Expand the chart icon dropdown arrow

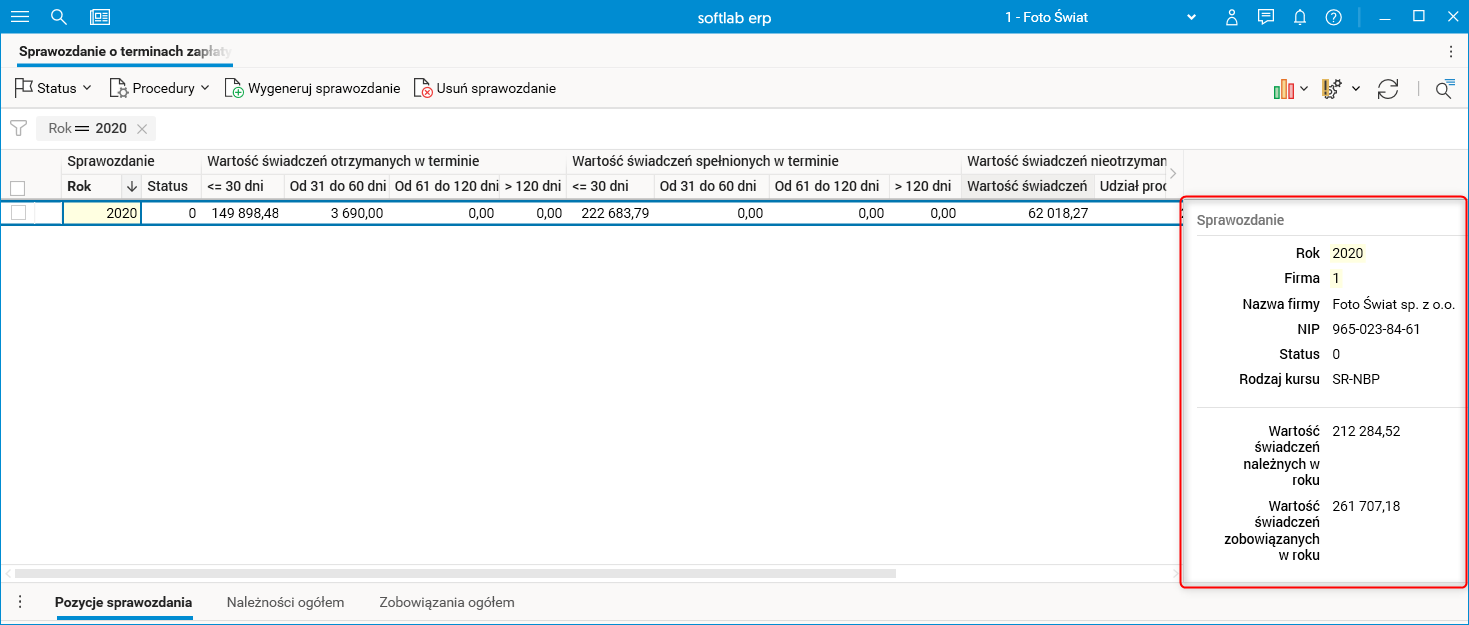point(1304,89)
